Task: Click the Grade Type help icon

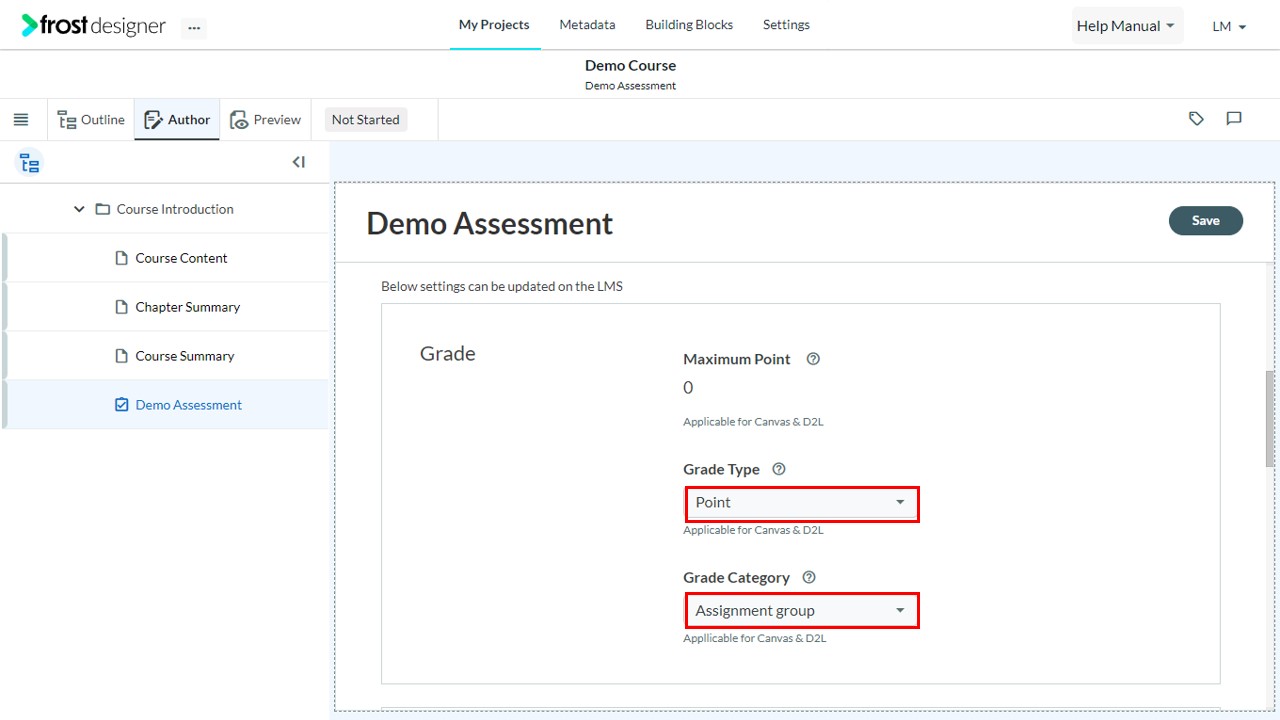Action: click(x=779, y=469)
